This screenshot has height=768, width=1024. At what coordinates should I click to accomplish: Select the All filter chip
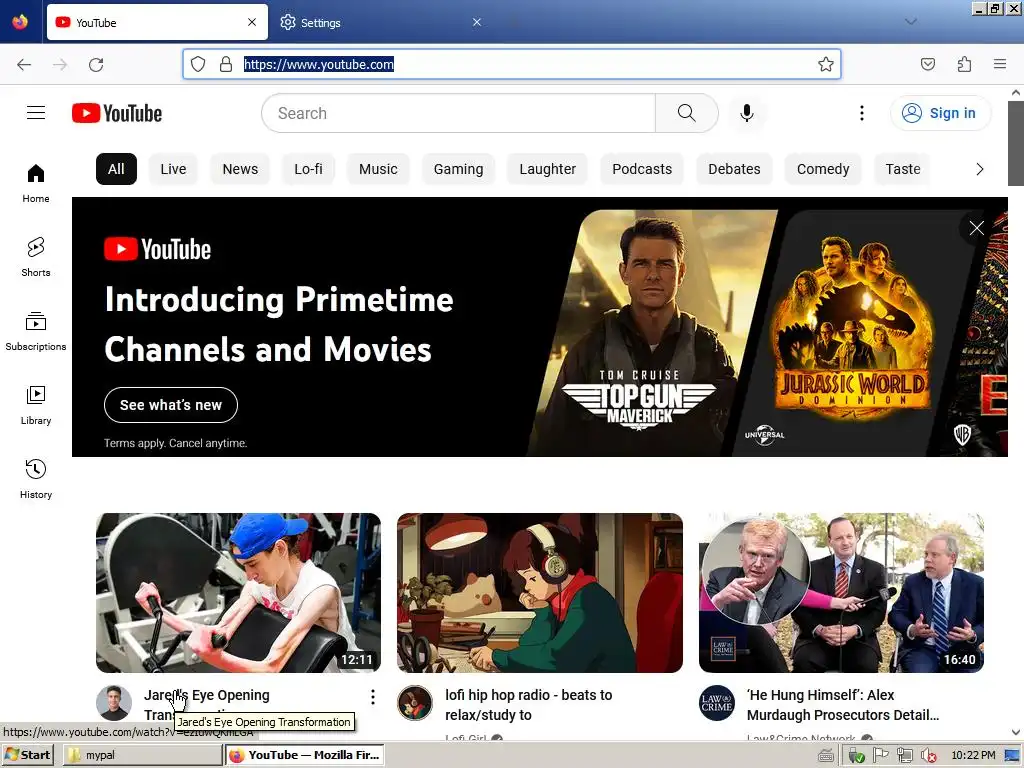coord(116,169)
